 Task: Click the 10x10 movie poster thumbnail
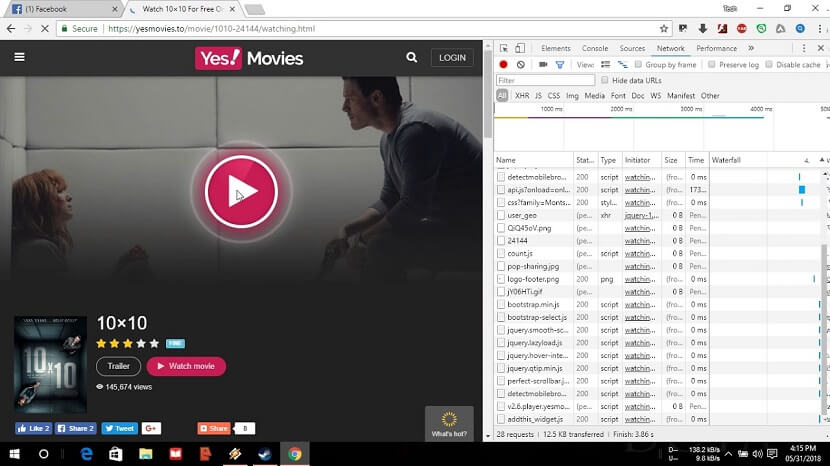(x=50, y=365)
